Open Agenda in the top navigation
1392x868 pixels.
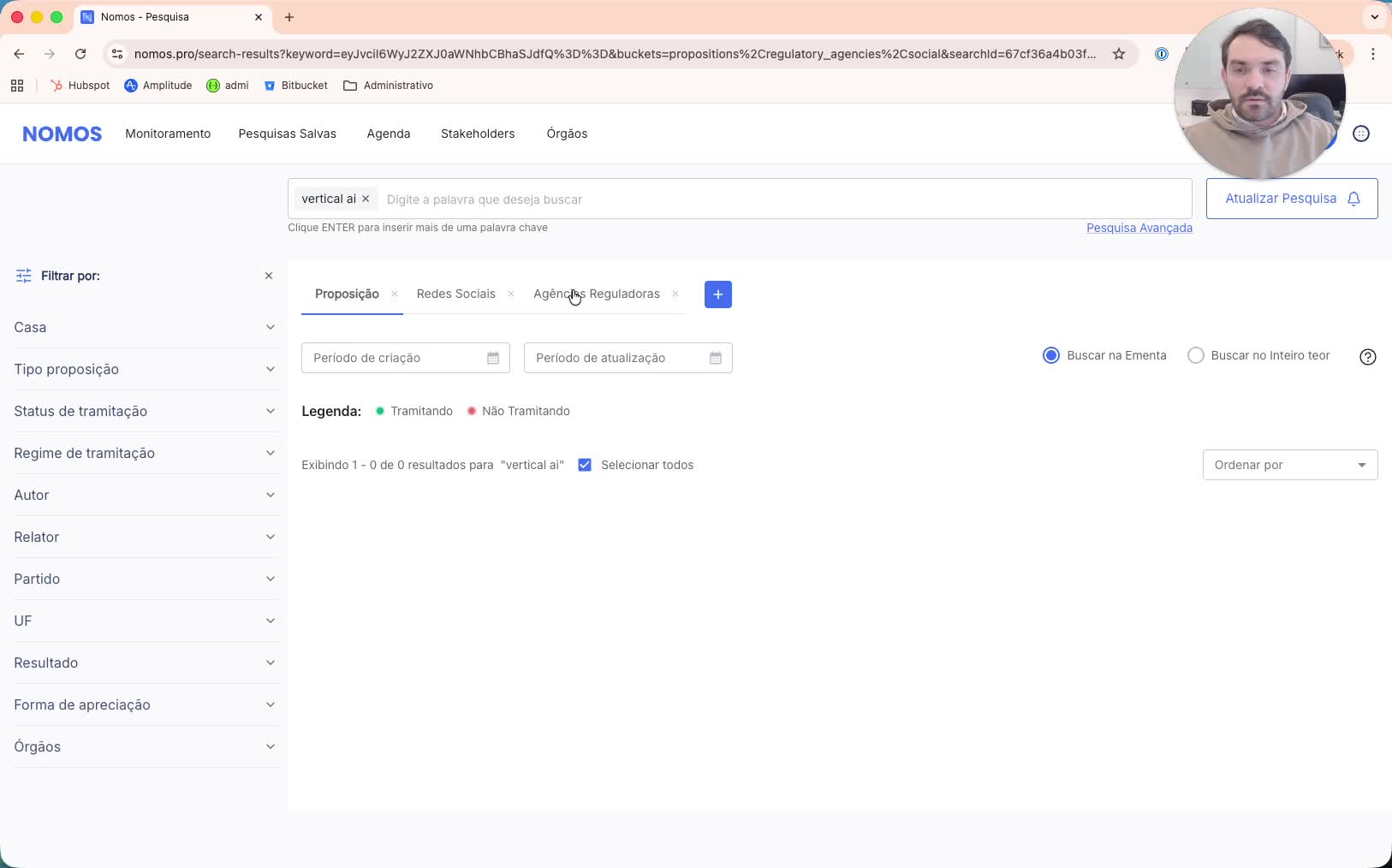(389, 134)
